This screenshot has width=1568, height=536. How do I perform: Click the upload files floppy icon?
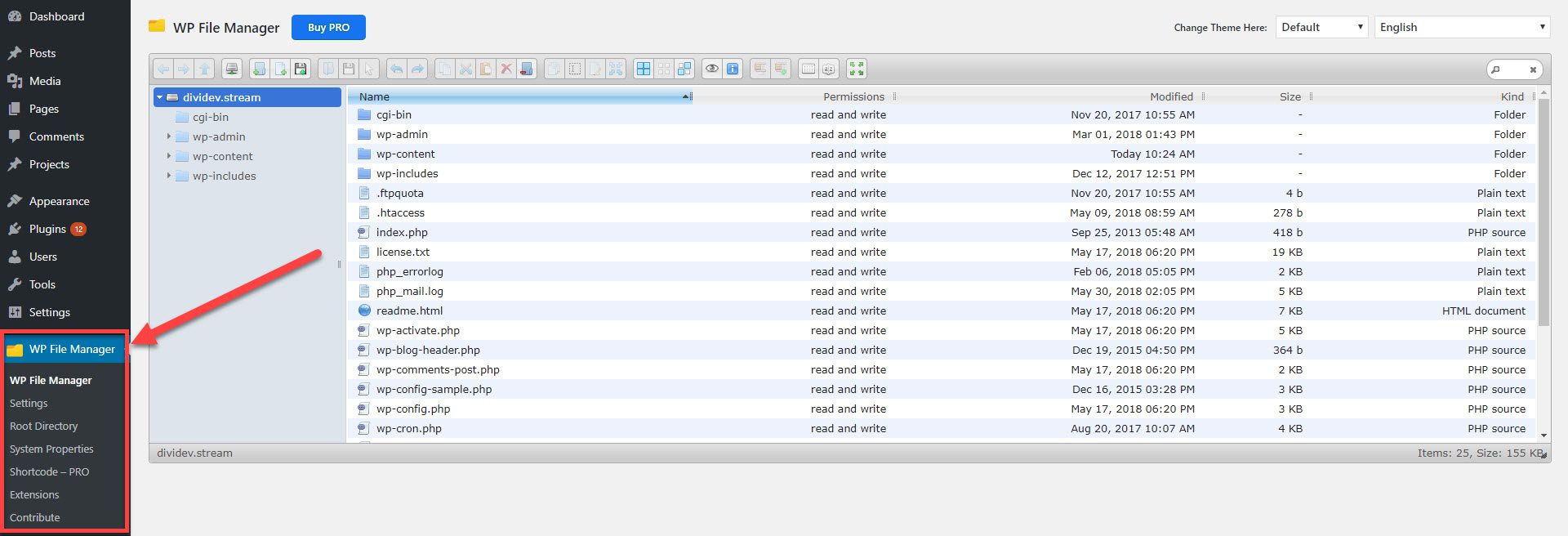point(301,69)
